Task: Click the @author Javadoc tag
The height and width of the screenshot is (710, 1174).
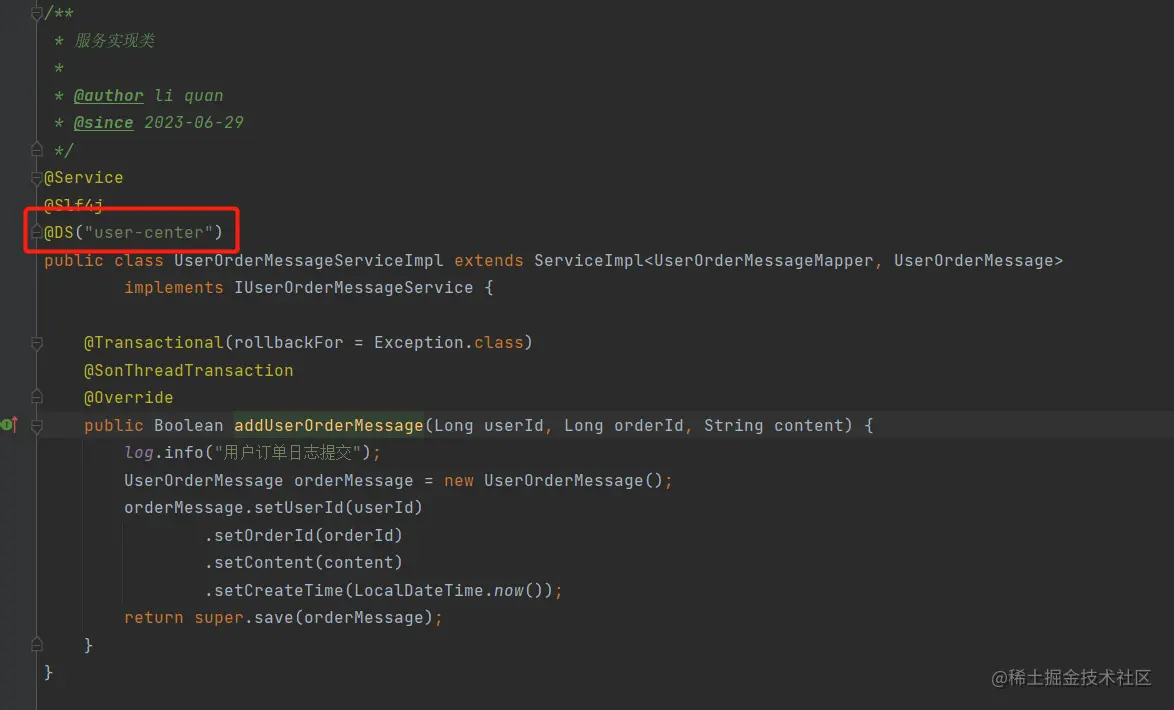Action: 109,96
